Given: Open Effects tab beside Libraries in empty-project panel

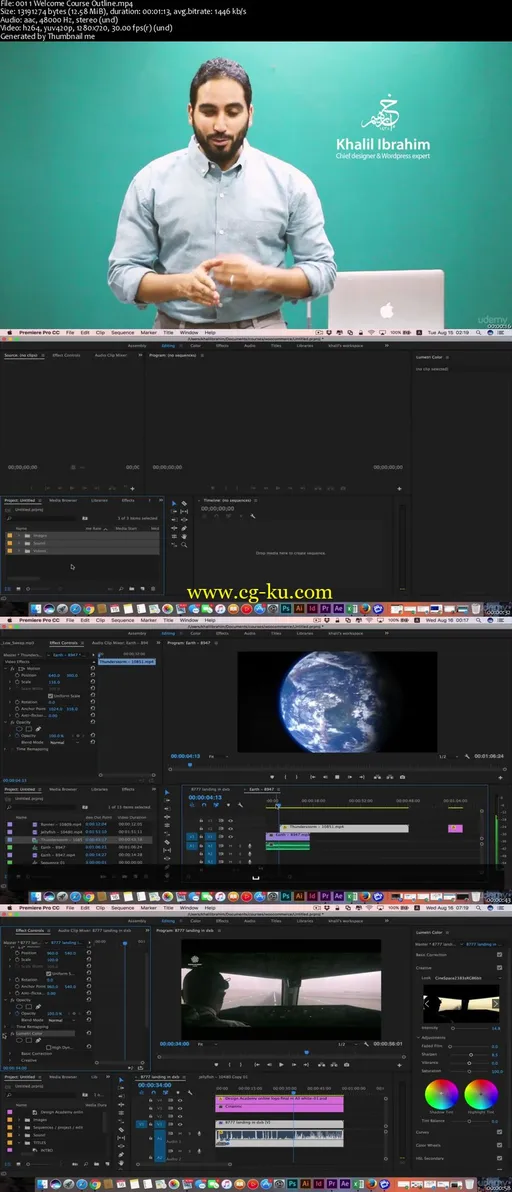Looking at the screenshot, I should pyautogui.click(x=128, y=500).
